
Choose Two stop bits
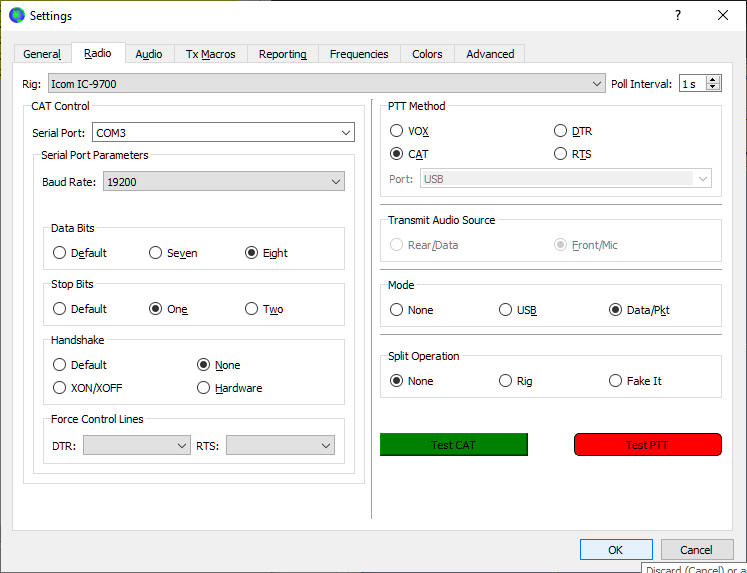pos(252,309)
